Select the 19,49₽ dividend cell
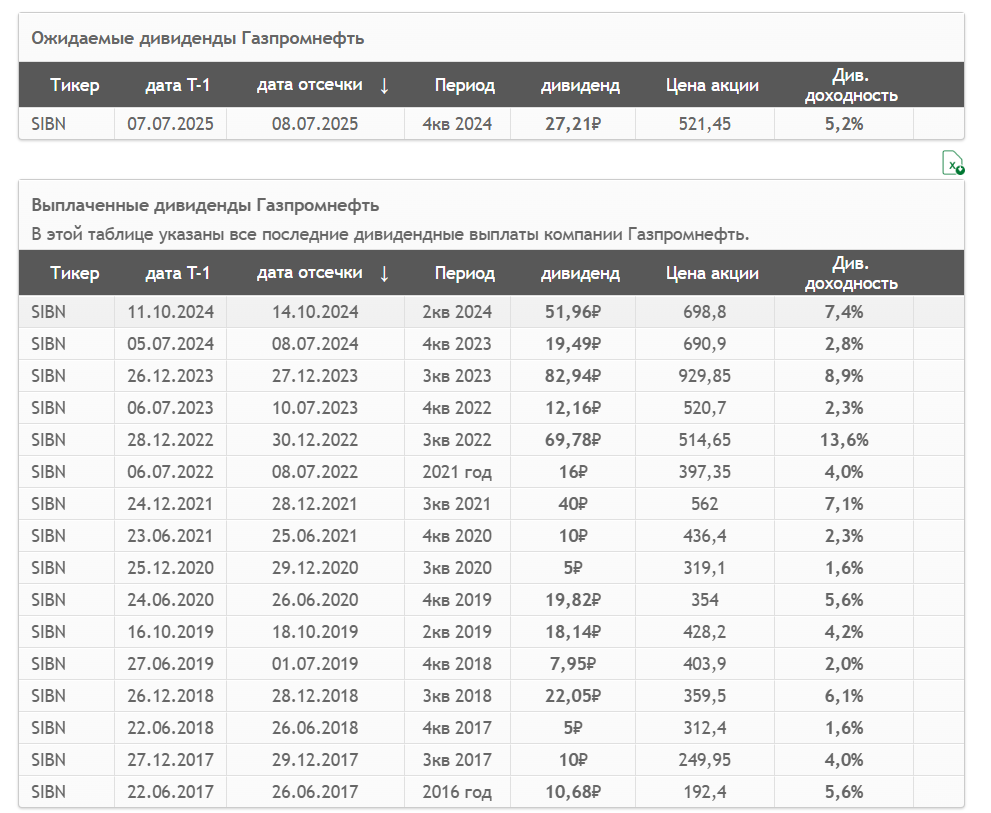 point(573,344)
